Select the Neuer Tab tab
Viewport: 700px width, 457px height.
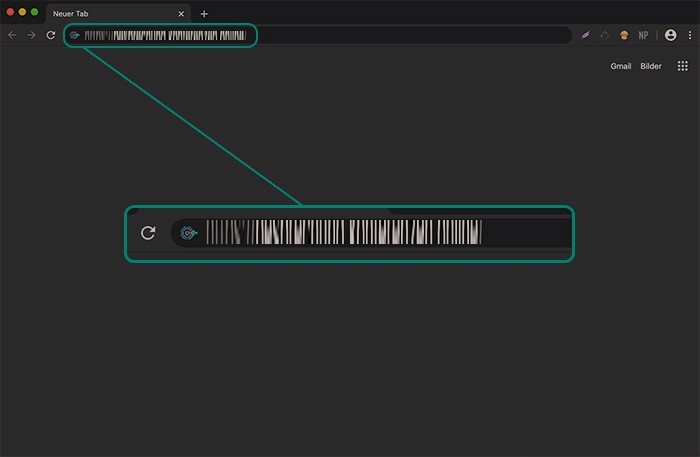tap(118, 14)
